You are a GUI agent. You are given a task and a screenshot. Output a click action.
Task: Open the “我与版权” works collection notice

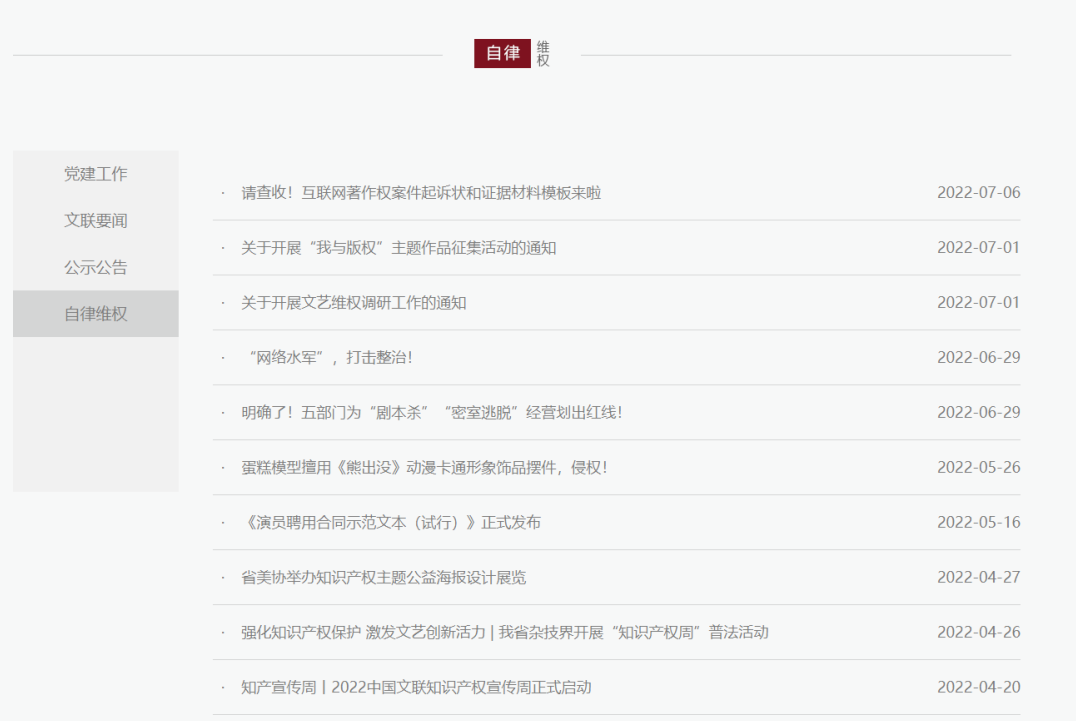coord(398,248)
